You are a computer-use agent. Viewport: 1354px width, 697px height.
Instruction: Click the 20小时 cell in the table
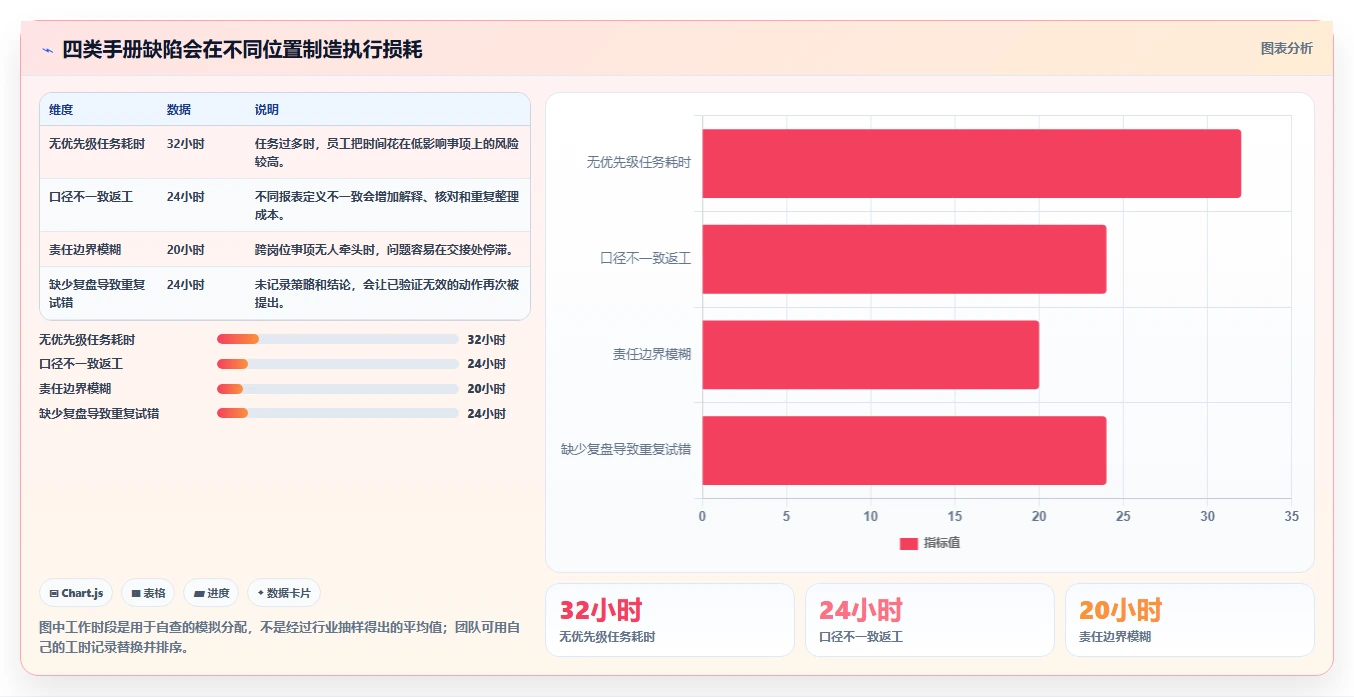pyautogui.click(x=186, y=250)
